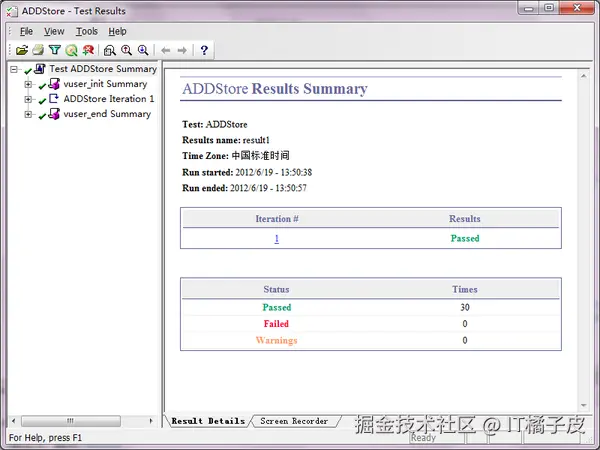The height and width of the screenshot is (450, 600).
Task: Go back with the left arrow icon
Action: pos(165,50)
